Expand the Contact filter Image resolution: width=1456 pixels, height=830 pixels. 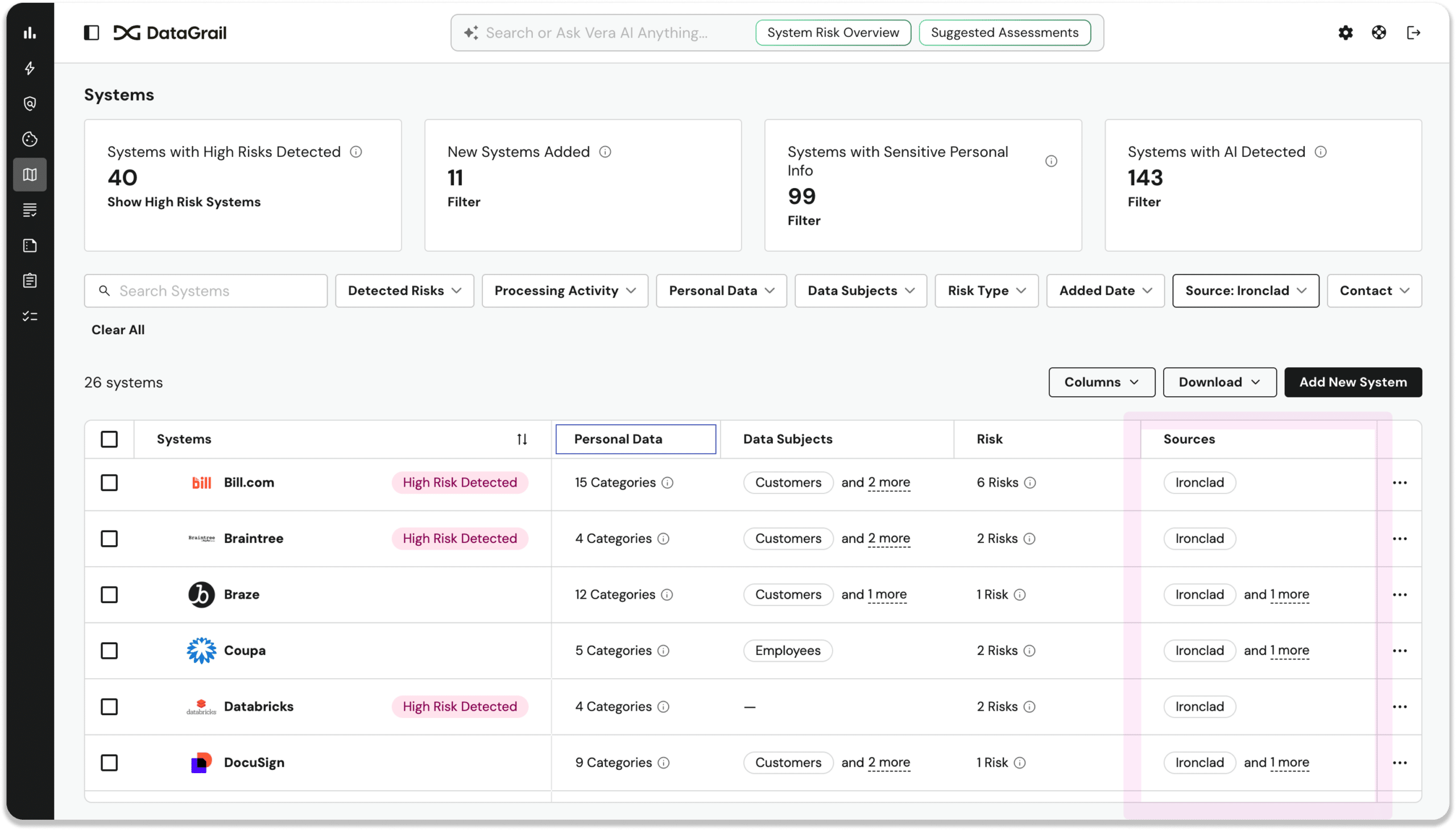[1374, 290]
